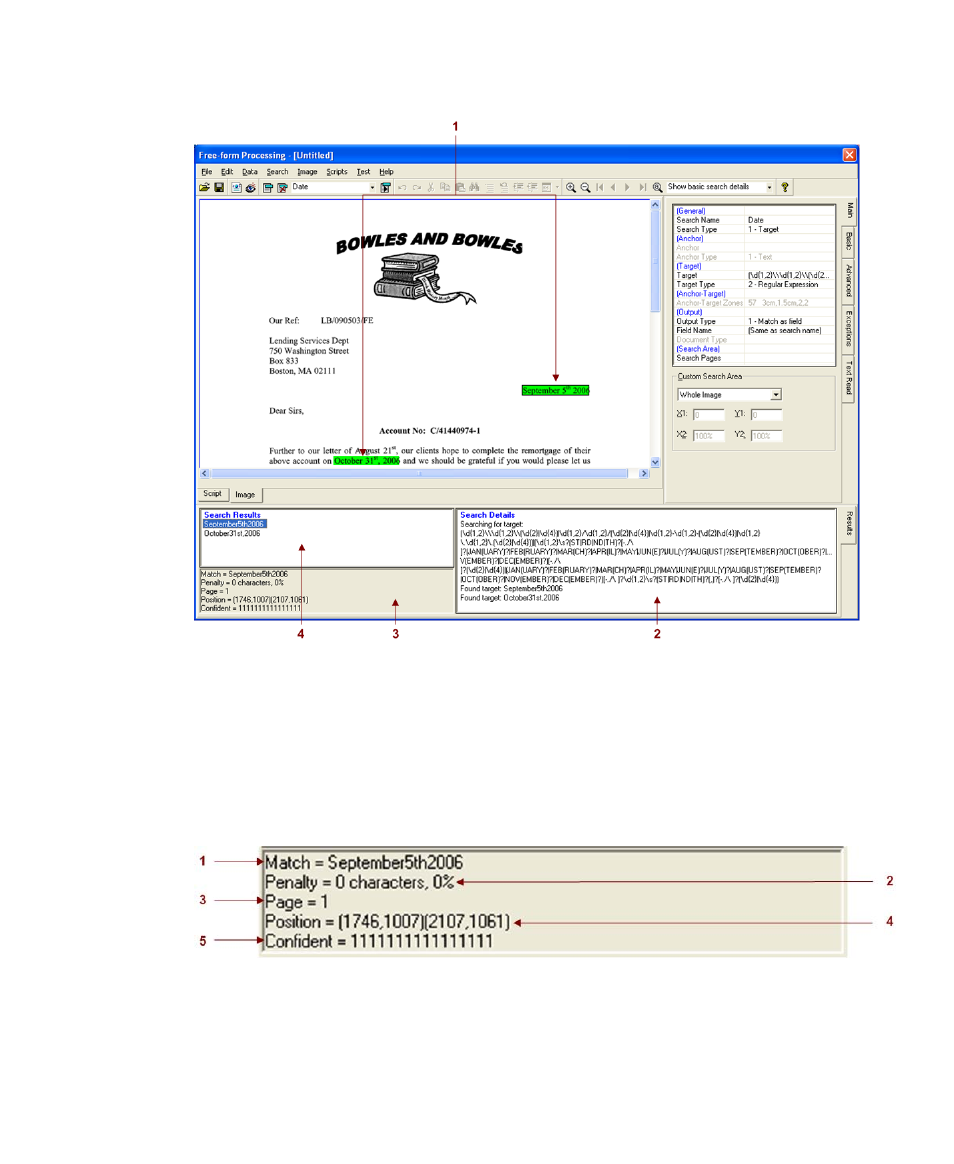Screen dimensions: 954x1164
Task: Switch to the Main vertical tab
Action: (x=849, y=212)
